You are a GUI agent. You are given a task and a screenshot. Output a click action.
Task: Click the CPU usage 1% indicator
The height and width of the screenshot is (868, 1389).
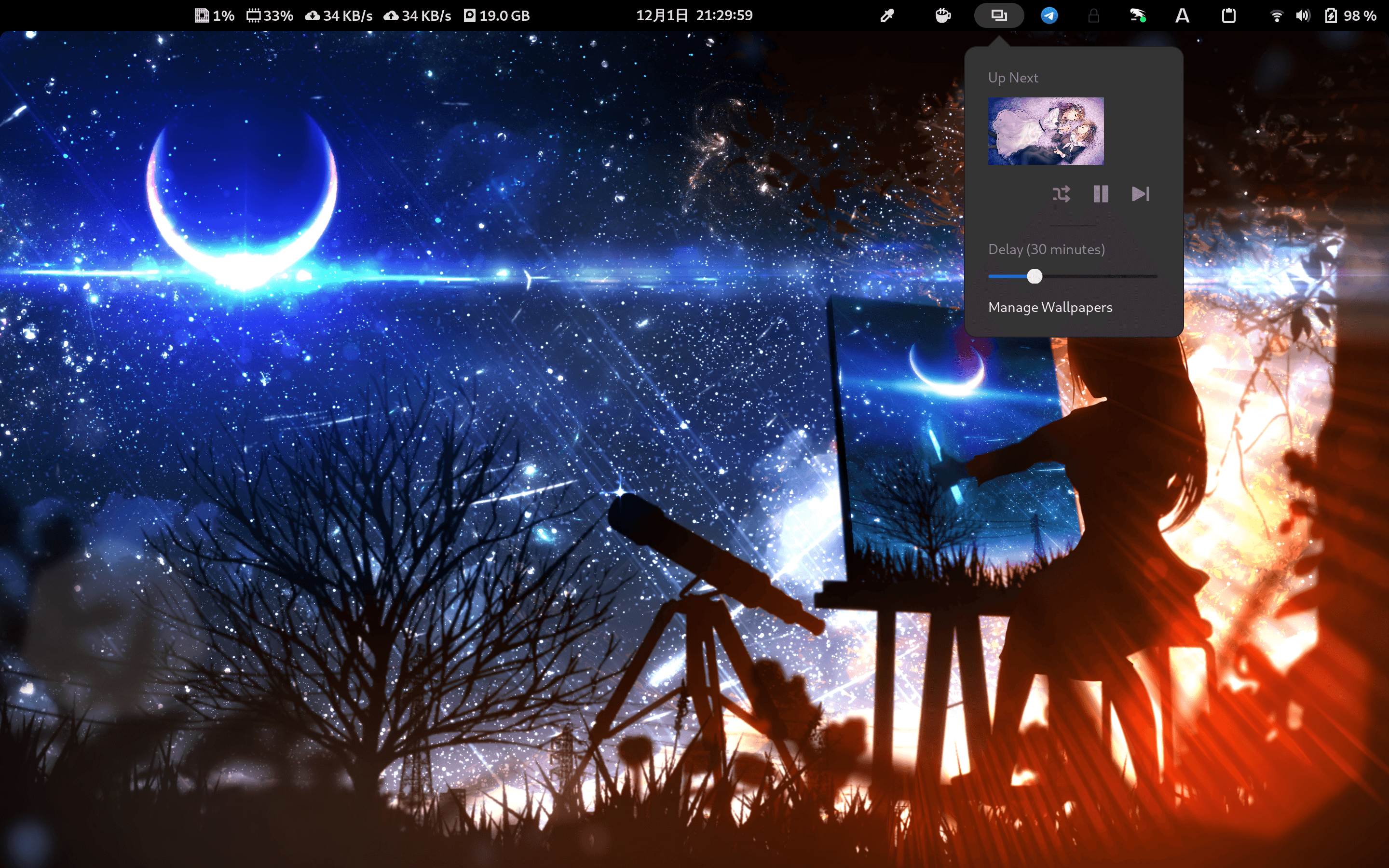[x=215, y=15]
